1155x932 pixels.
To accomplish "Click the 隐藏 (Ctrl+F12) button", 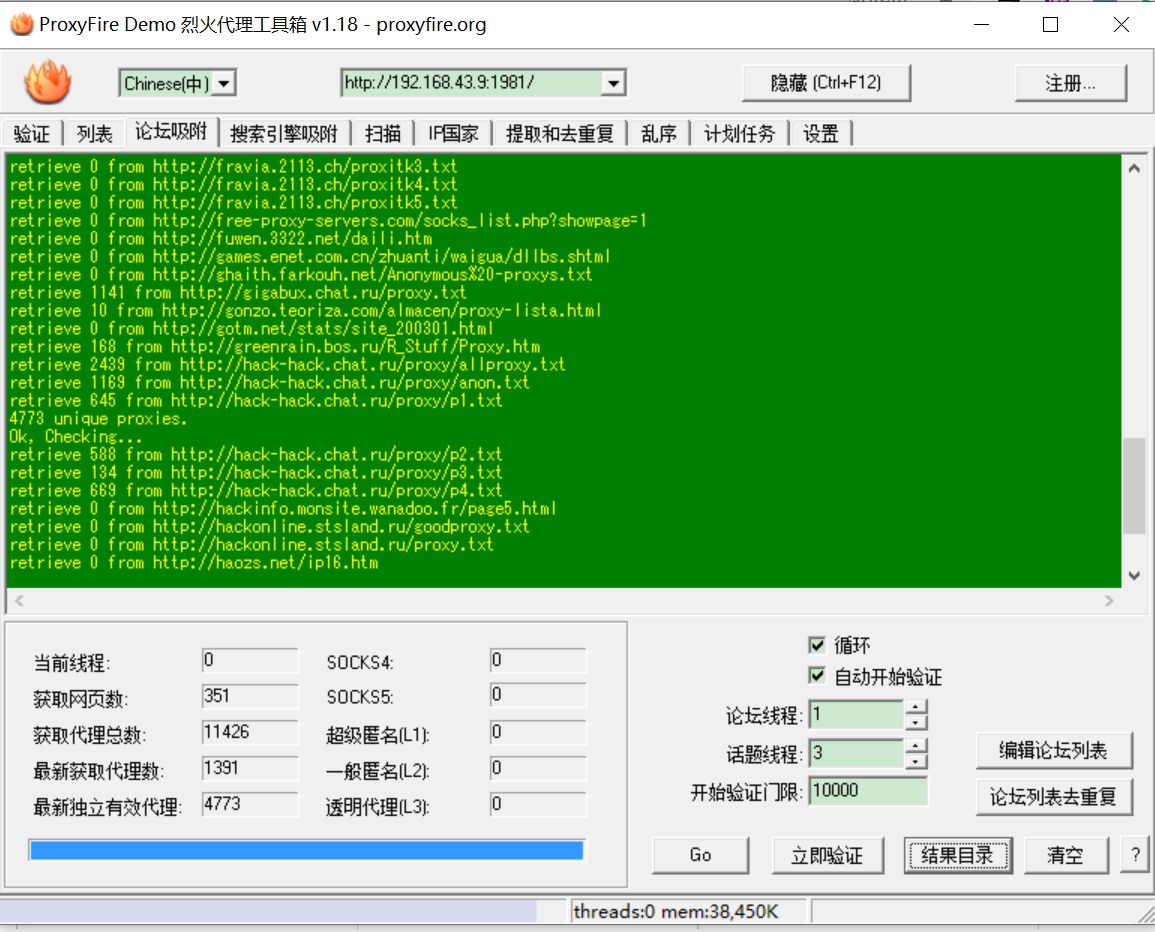I will [826, 83].
